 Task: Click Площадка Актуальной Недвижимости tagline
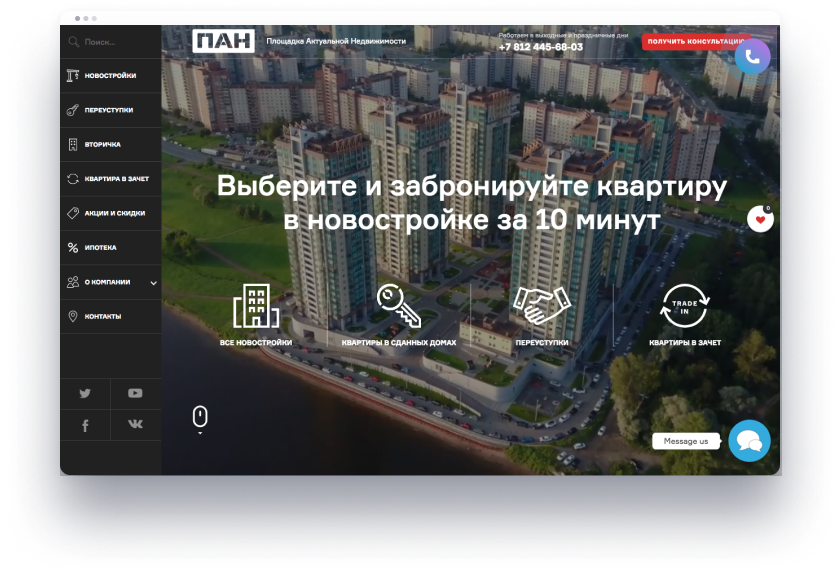[x=336, y=41]
